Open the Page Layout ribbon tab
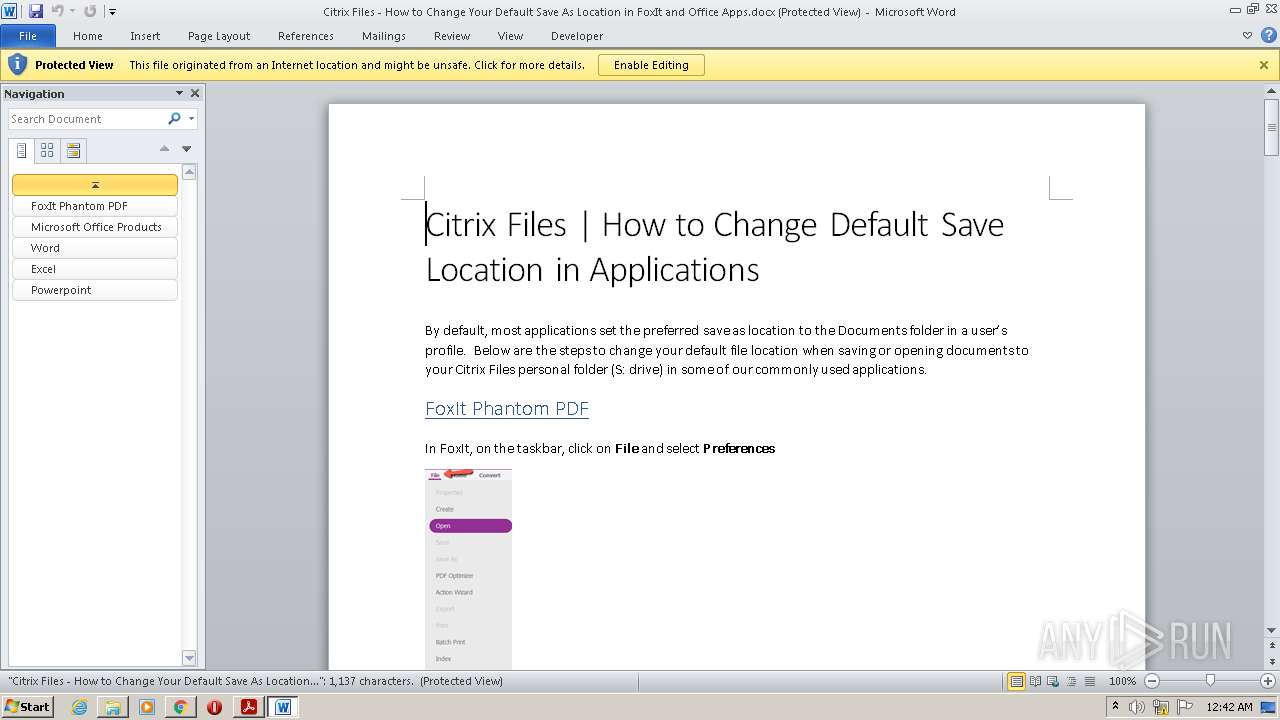Viewport: 1280px width, 720px height. pyautogui.click(x=219, y=36)
